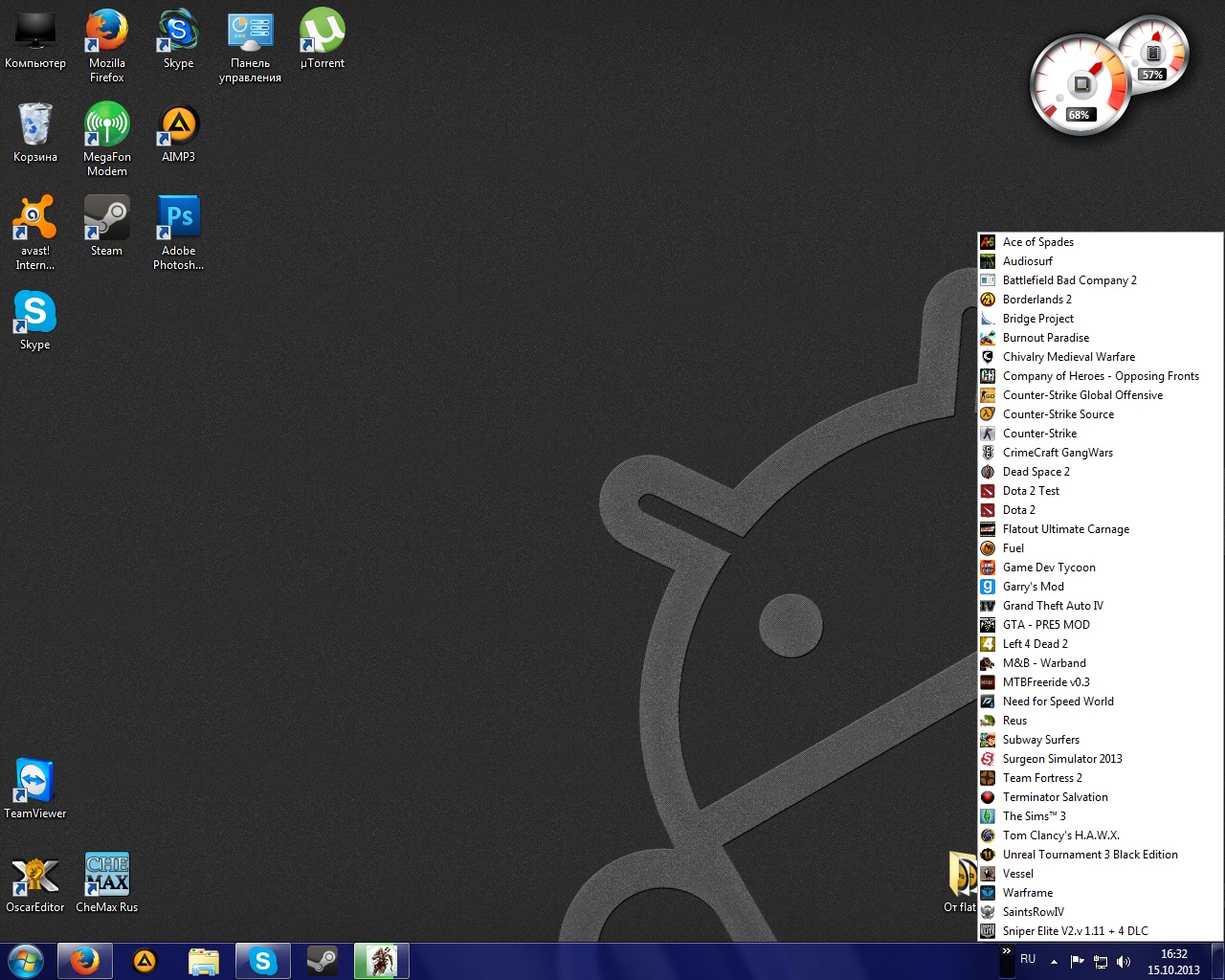This screenshot has height=980, width=1225.
Task: Select Battlefield Bad Company 2 entry
Action: 1101,280
